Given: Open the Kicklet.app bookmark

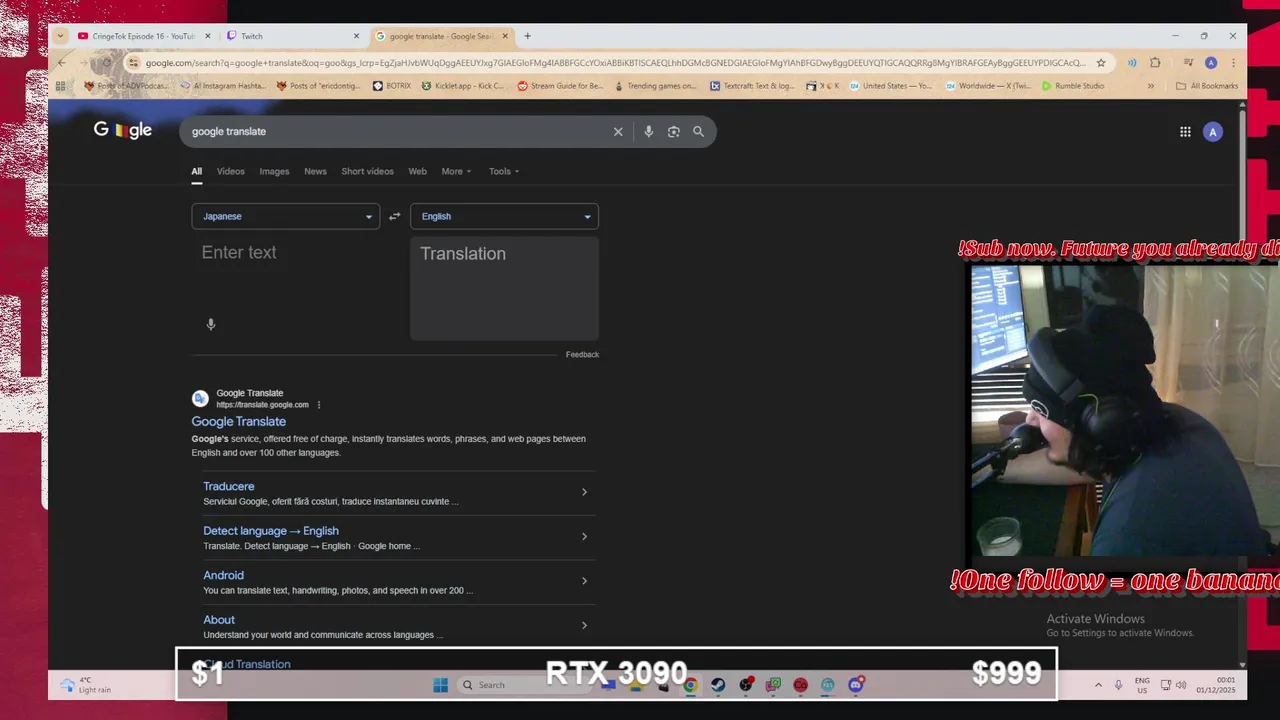Looking at the screenshot, I should coord(462,86).
